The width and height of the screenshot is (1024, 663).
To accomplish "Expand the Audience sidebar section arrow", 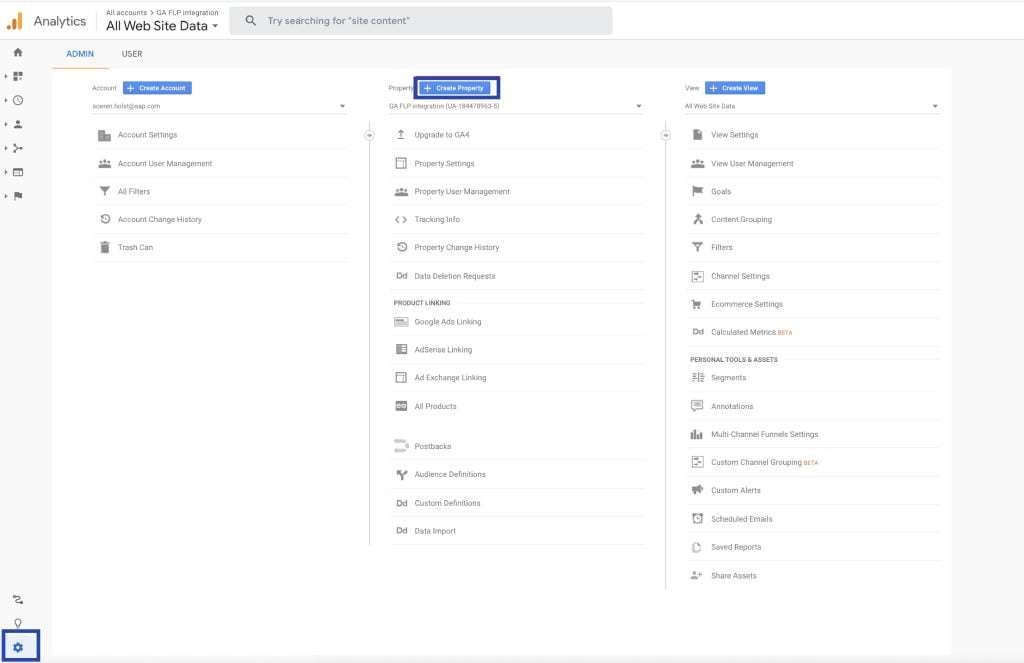I will click(x=6, y=124).
